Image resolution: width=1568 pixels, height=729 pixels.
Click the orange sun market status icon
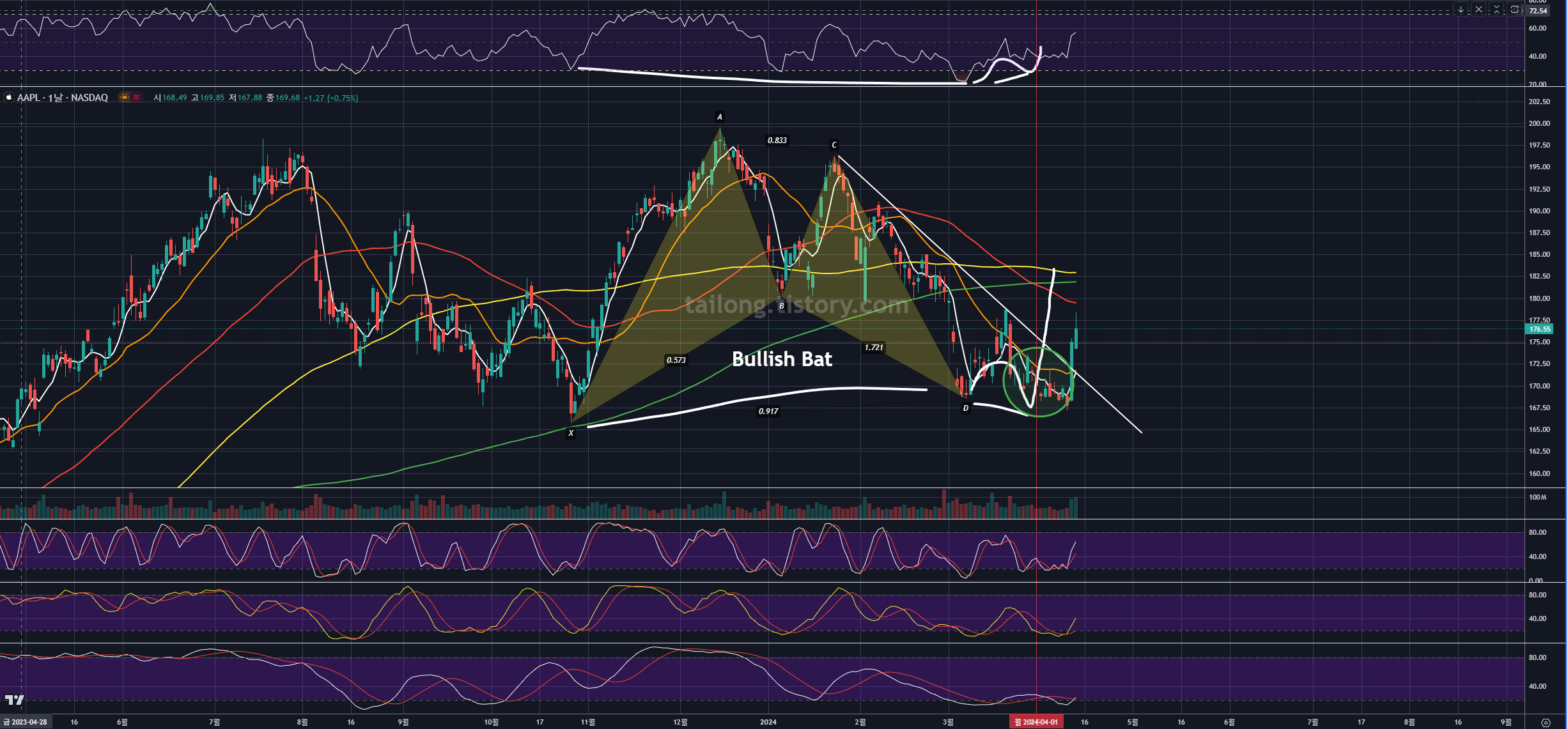pyautogui.click(x=125, y=97)
